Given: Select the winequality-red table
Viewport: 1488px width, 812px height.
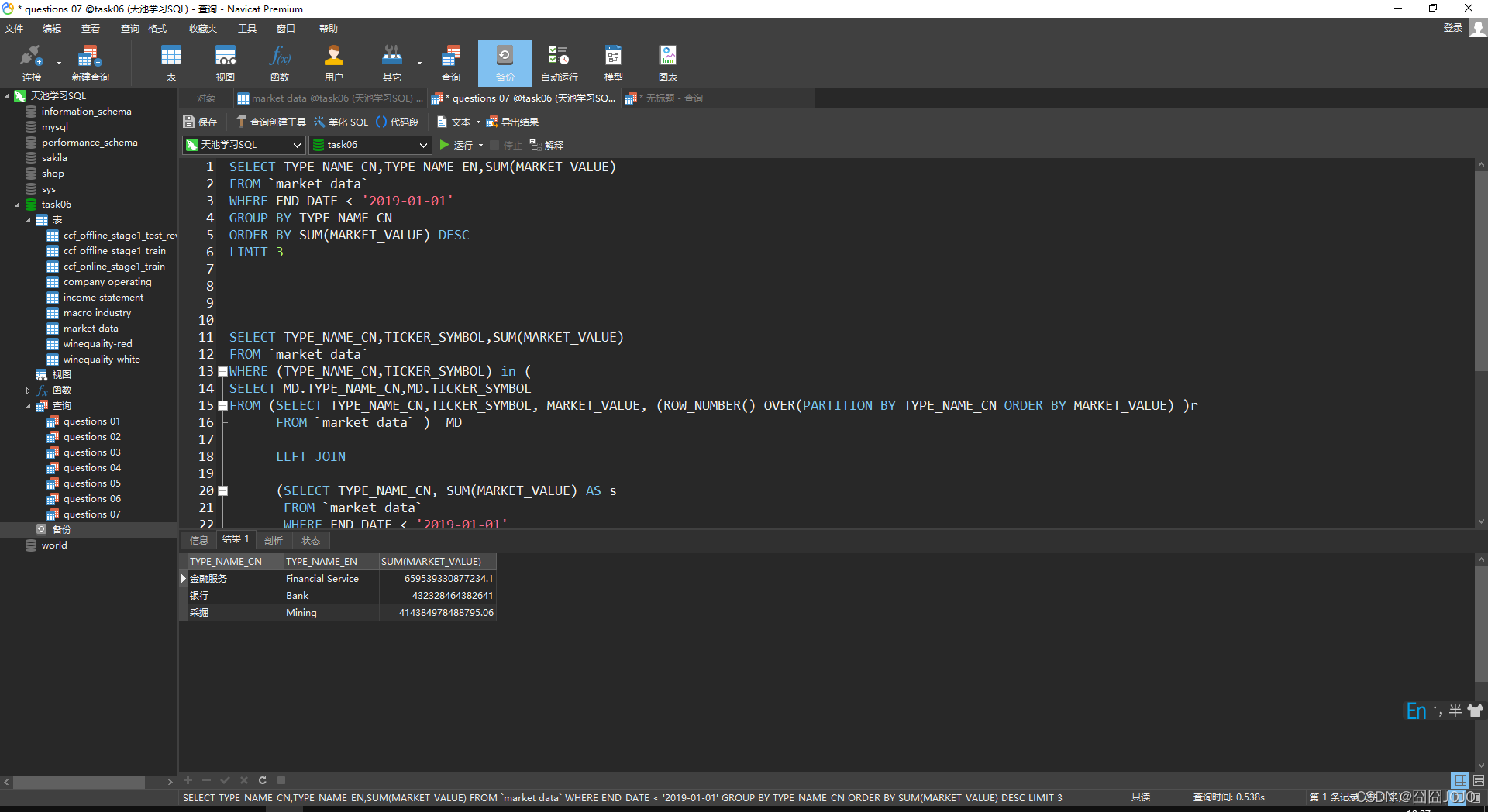Looking at the screenshot, I should (98, 344).
